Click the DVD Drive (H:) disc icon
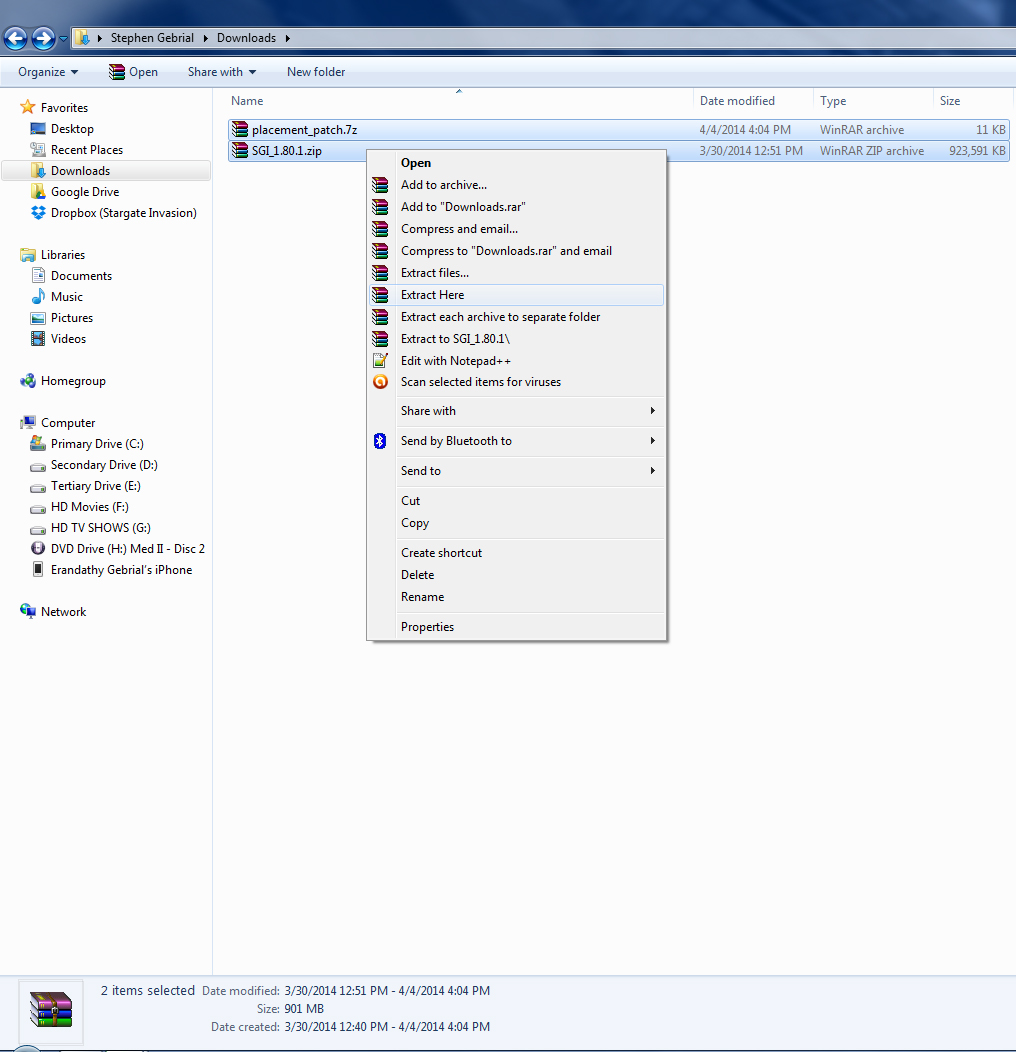 38,548
